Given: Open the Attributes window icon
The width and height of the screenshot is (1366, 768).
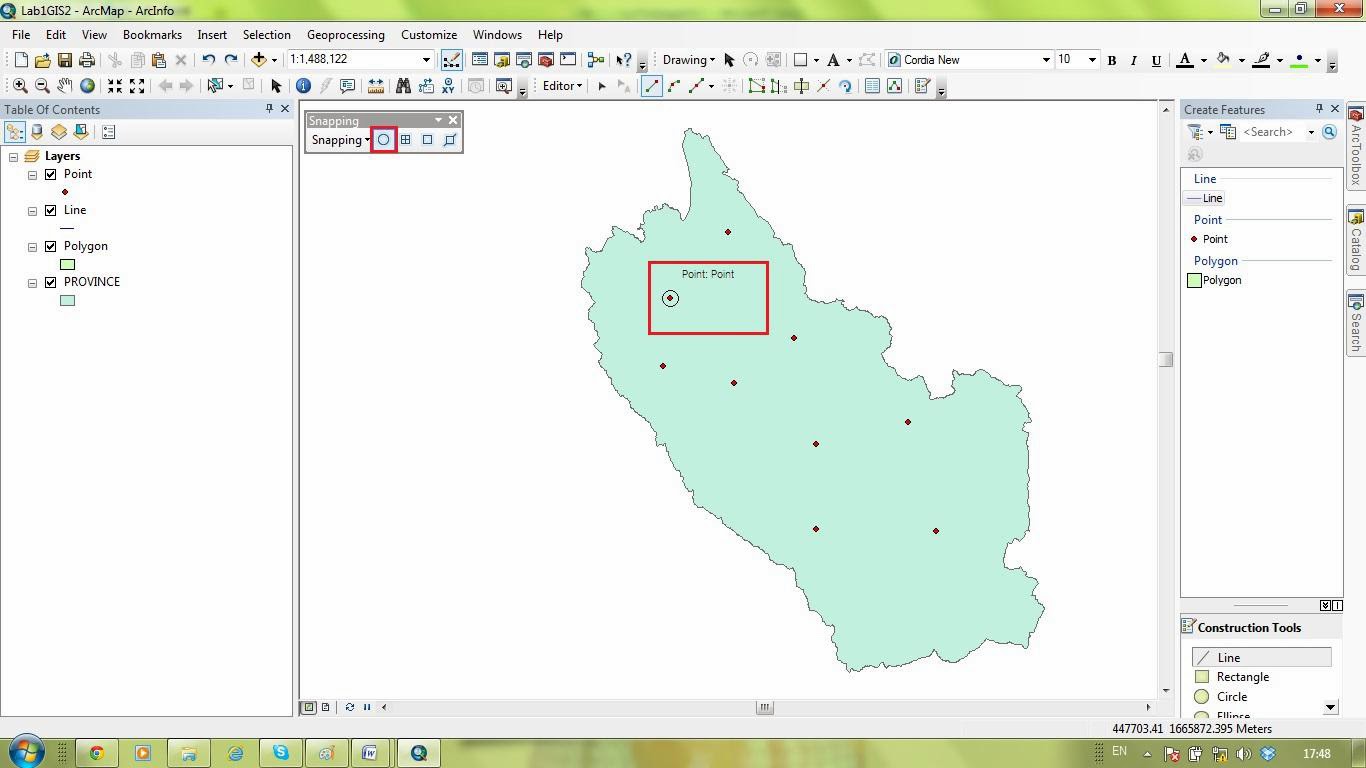Looking at the screenshot, I should coord(872,86).
